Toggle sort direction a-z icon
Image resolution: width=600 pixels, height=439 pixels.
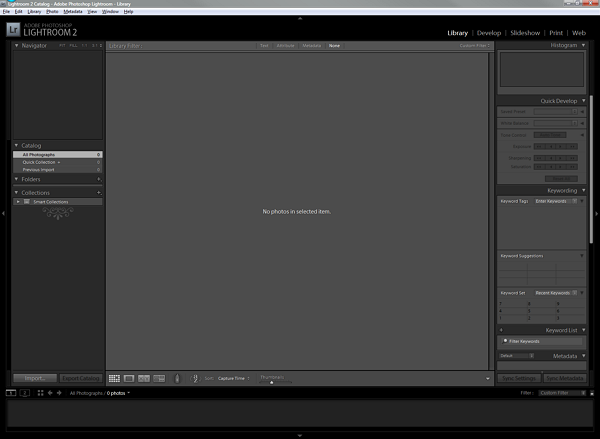(x=195, y=378)
